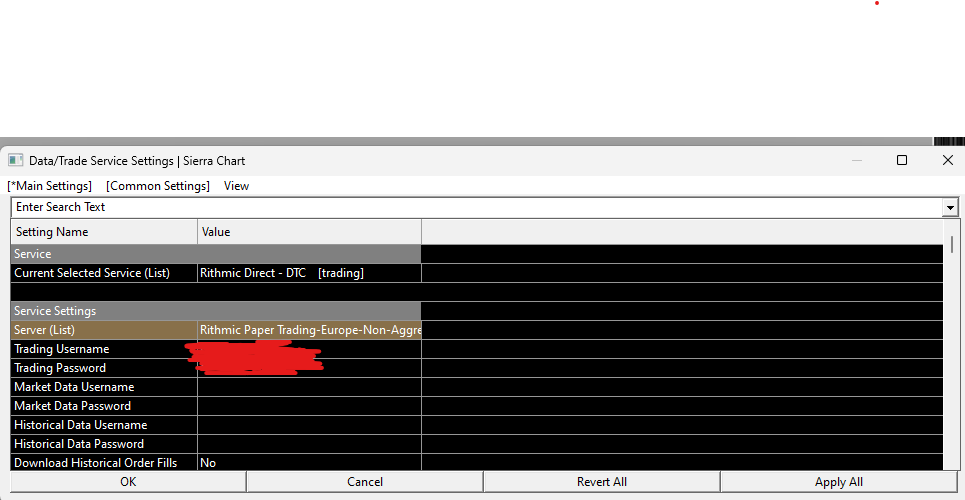The image size is (965, 500).
Task: Select the Value column header
Action: [310, 232]
